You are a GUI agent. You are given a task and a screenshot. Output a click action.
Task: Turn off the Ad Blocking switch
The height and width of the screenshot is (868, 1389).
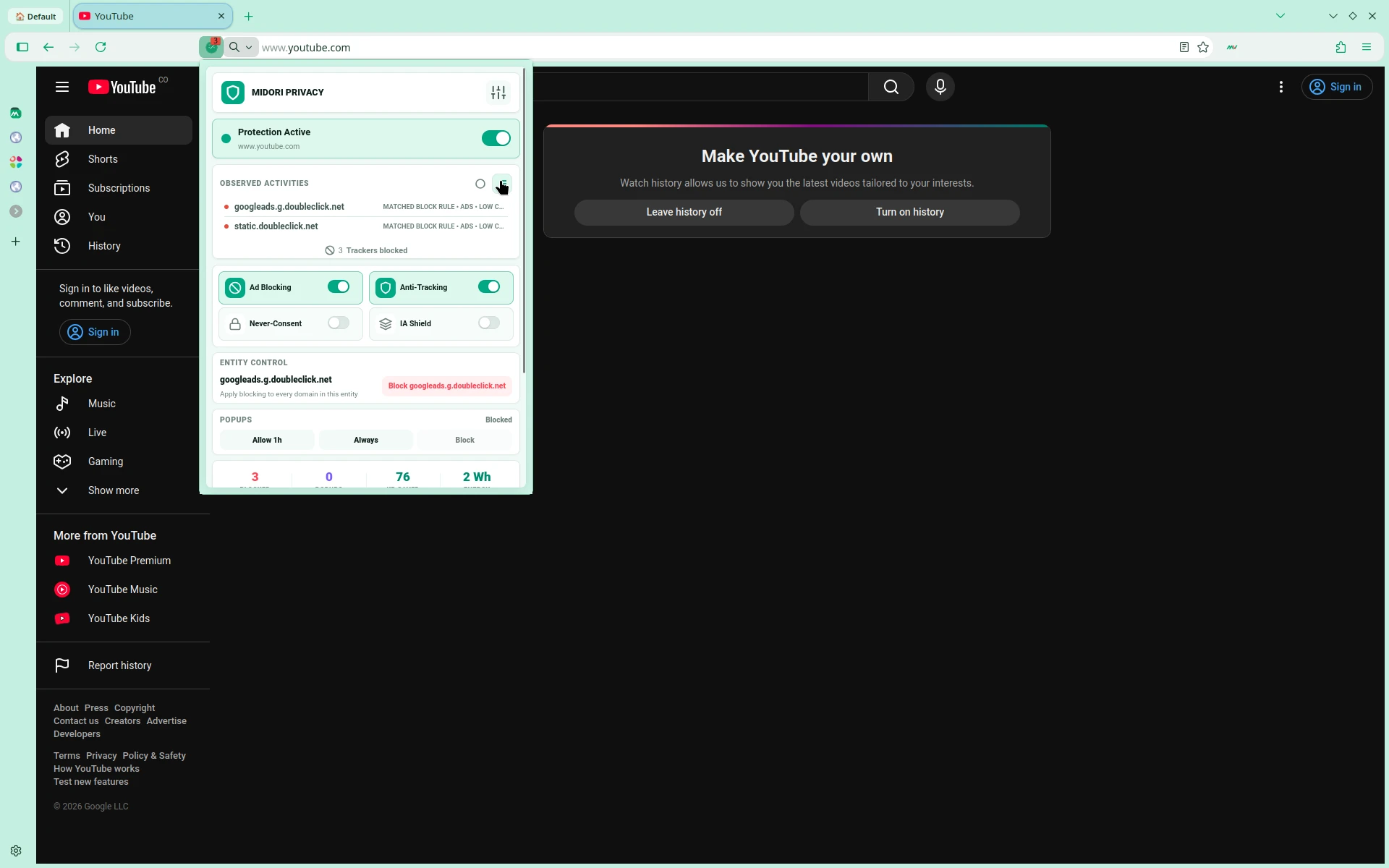coord(339,287)
